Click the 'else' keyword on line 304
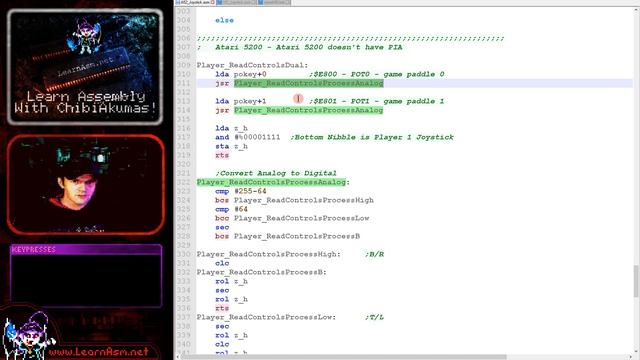Viewport: 640px width, 360px height. (224, 20)
